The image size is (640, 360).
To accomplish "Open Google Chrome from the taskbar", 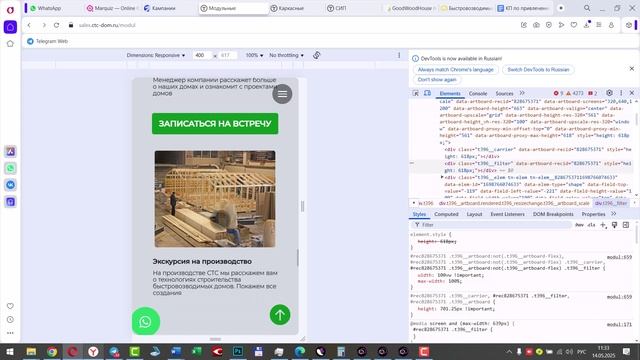I will pyautogui.click(x=52, y=351).
